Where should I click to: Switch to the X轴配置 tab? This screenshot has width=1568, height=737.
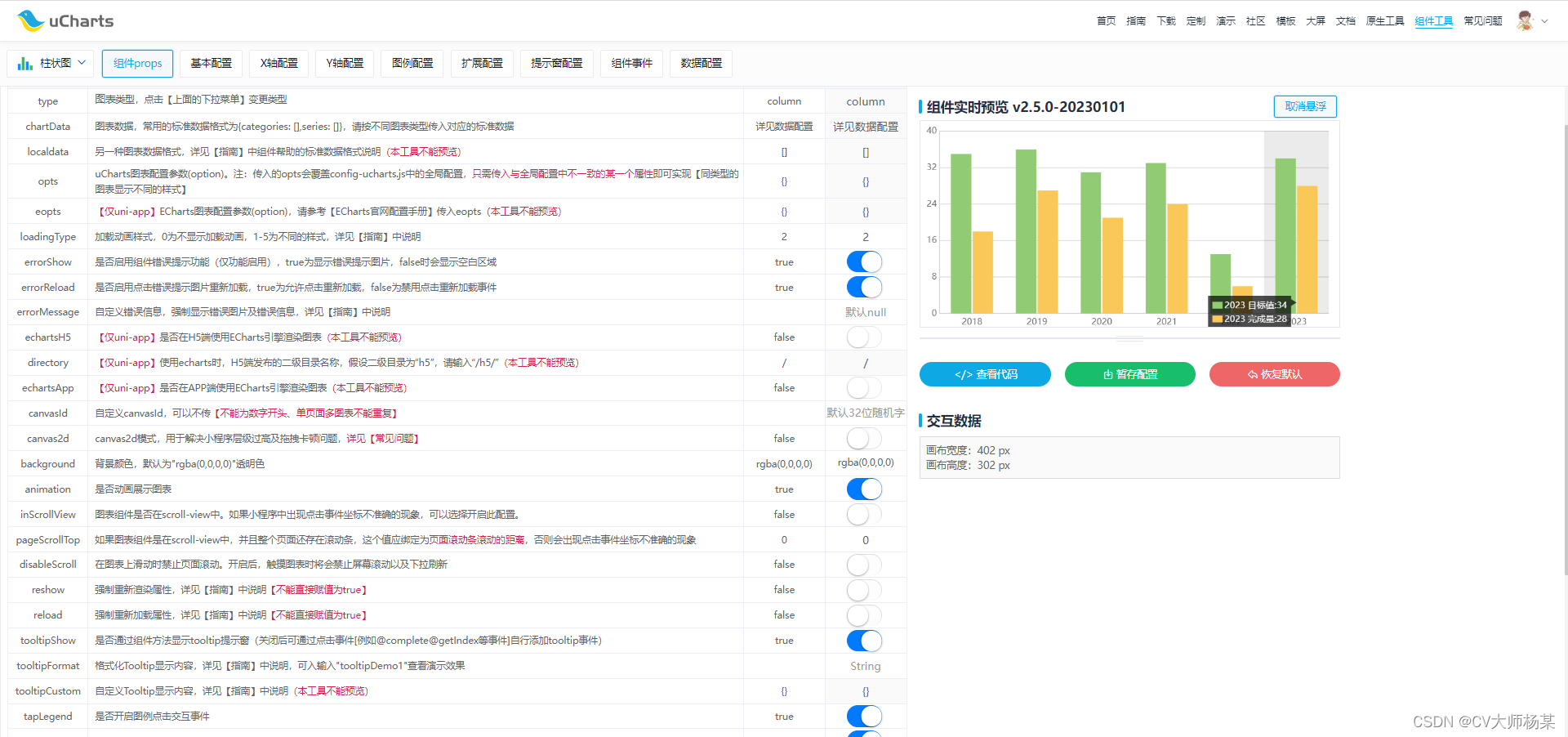pos(278,63)
